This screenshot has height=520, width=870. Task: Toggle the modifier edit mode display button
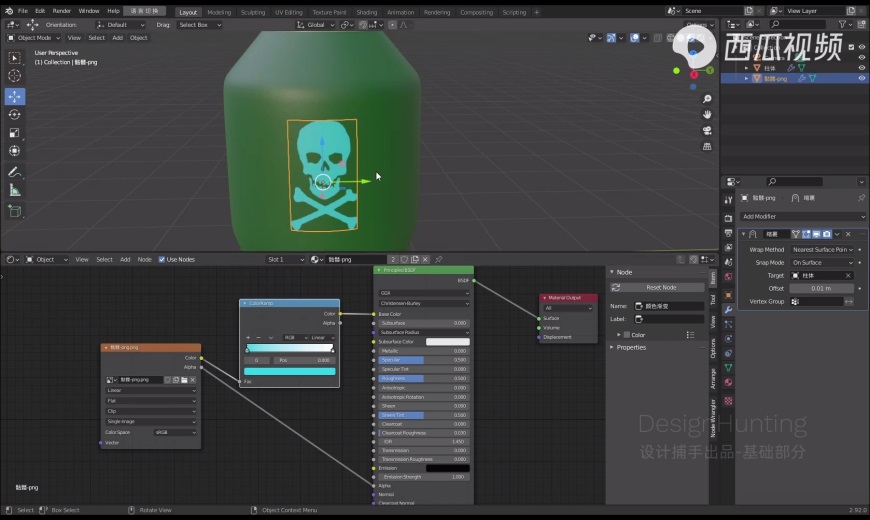click(806, 234)
